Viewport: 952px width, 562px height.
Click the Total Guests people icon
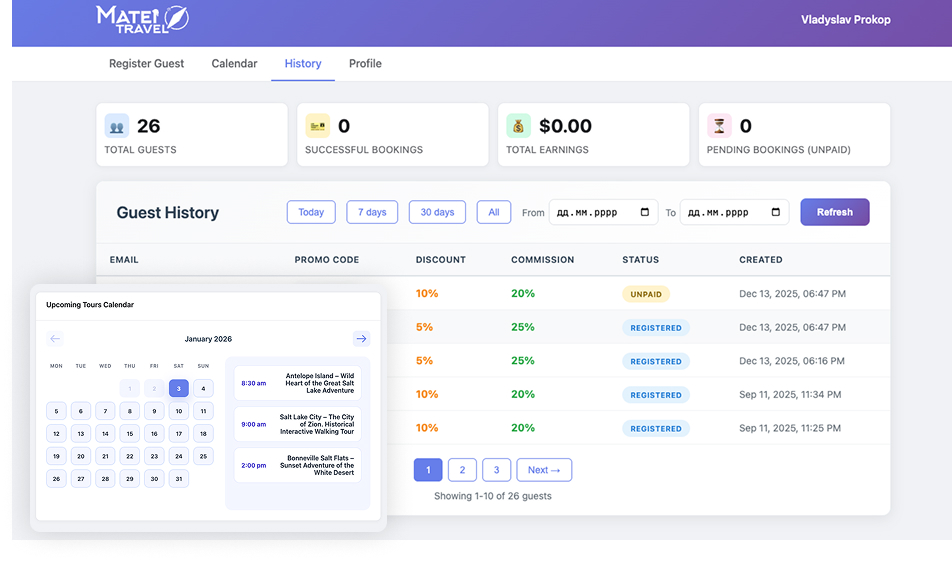tap(117, 126)
